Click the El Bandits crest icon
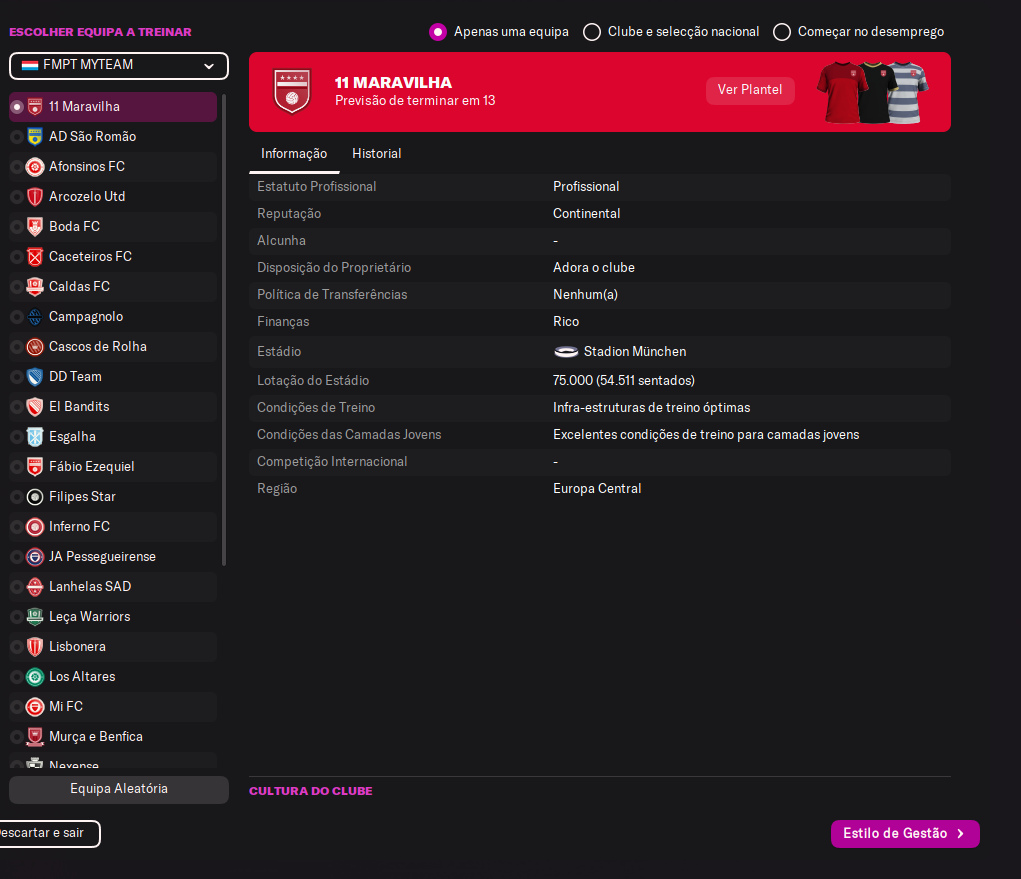 [35, 406]
